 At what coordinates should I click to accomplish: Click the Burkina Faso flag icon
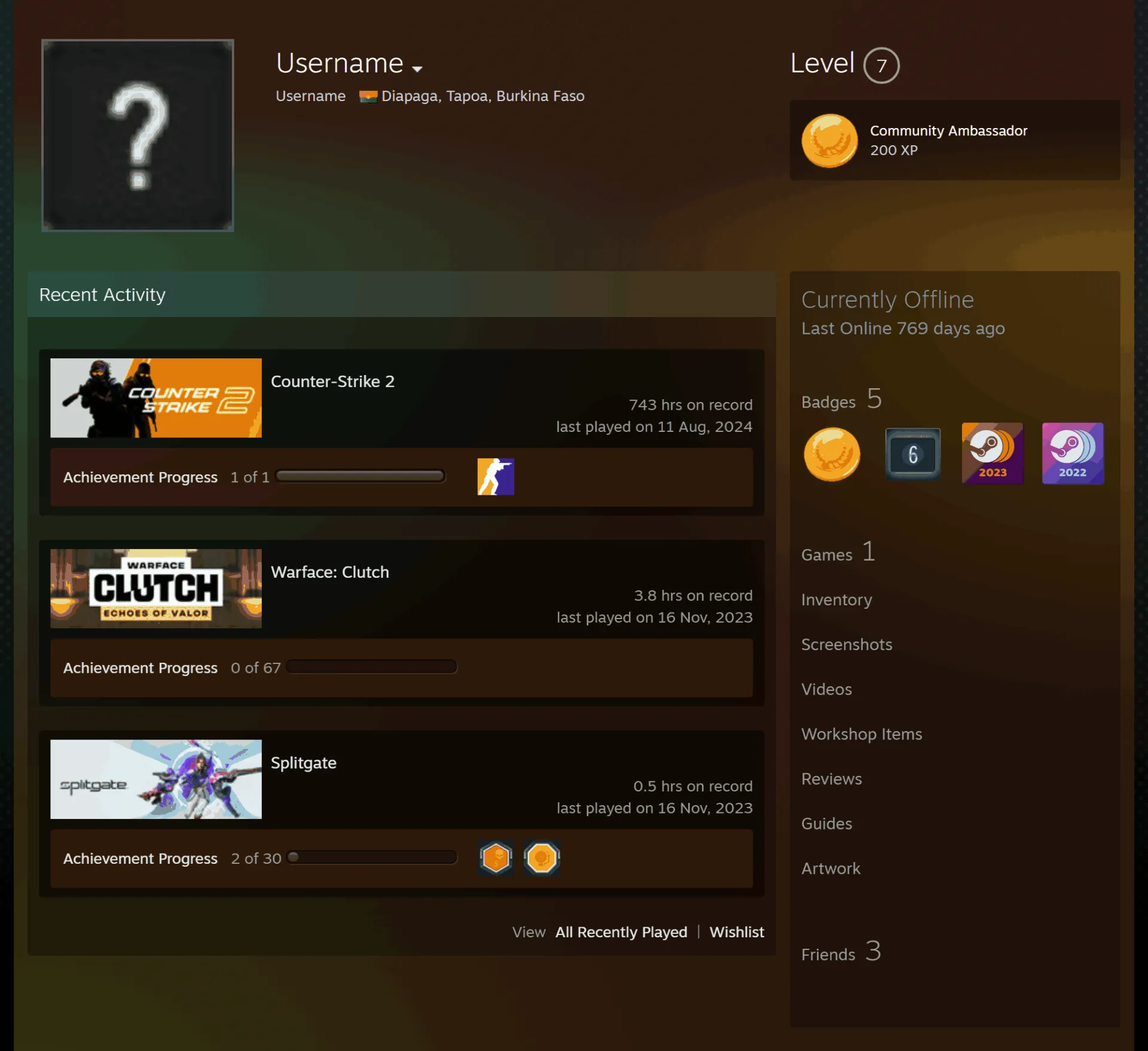tap(368, 96)
